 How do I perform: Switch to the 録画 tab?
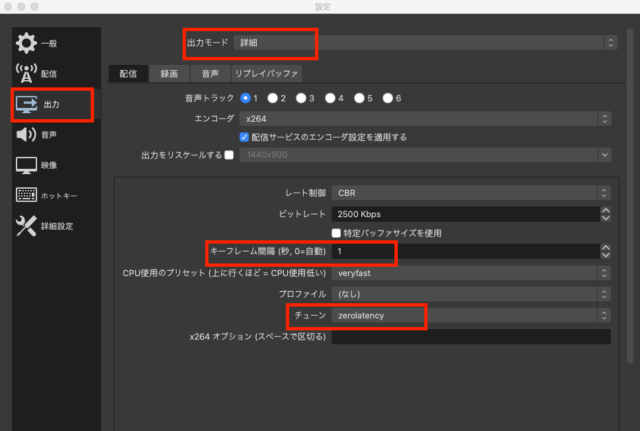tap(169, 73)
